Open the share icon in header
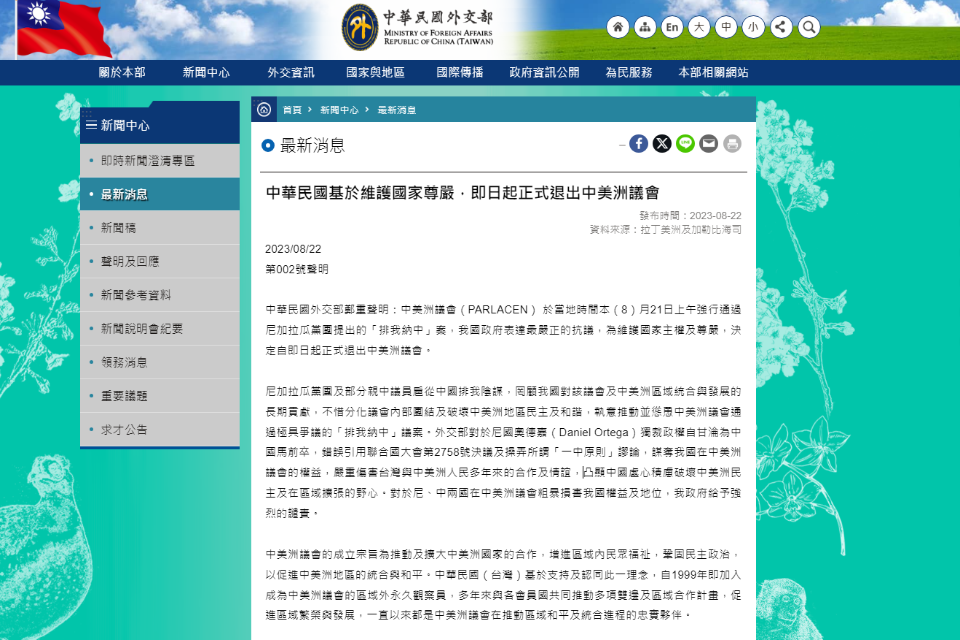The image size is (960, 640). [781, 27]
